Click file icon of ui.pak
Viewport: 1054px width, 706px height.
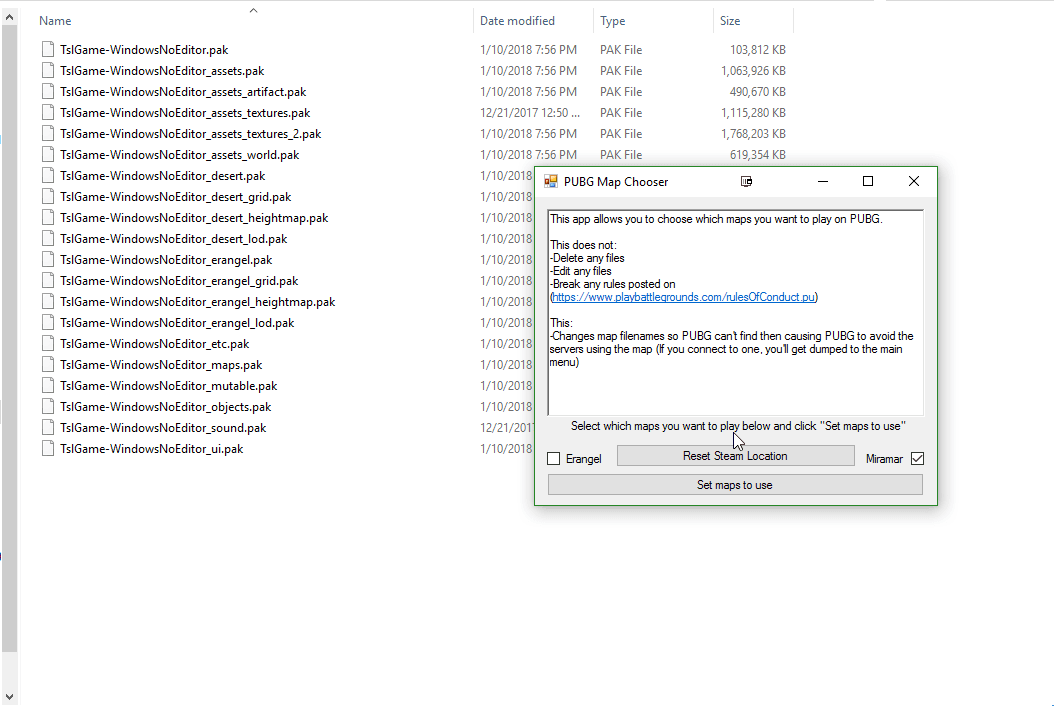coord(48,448)
